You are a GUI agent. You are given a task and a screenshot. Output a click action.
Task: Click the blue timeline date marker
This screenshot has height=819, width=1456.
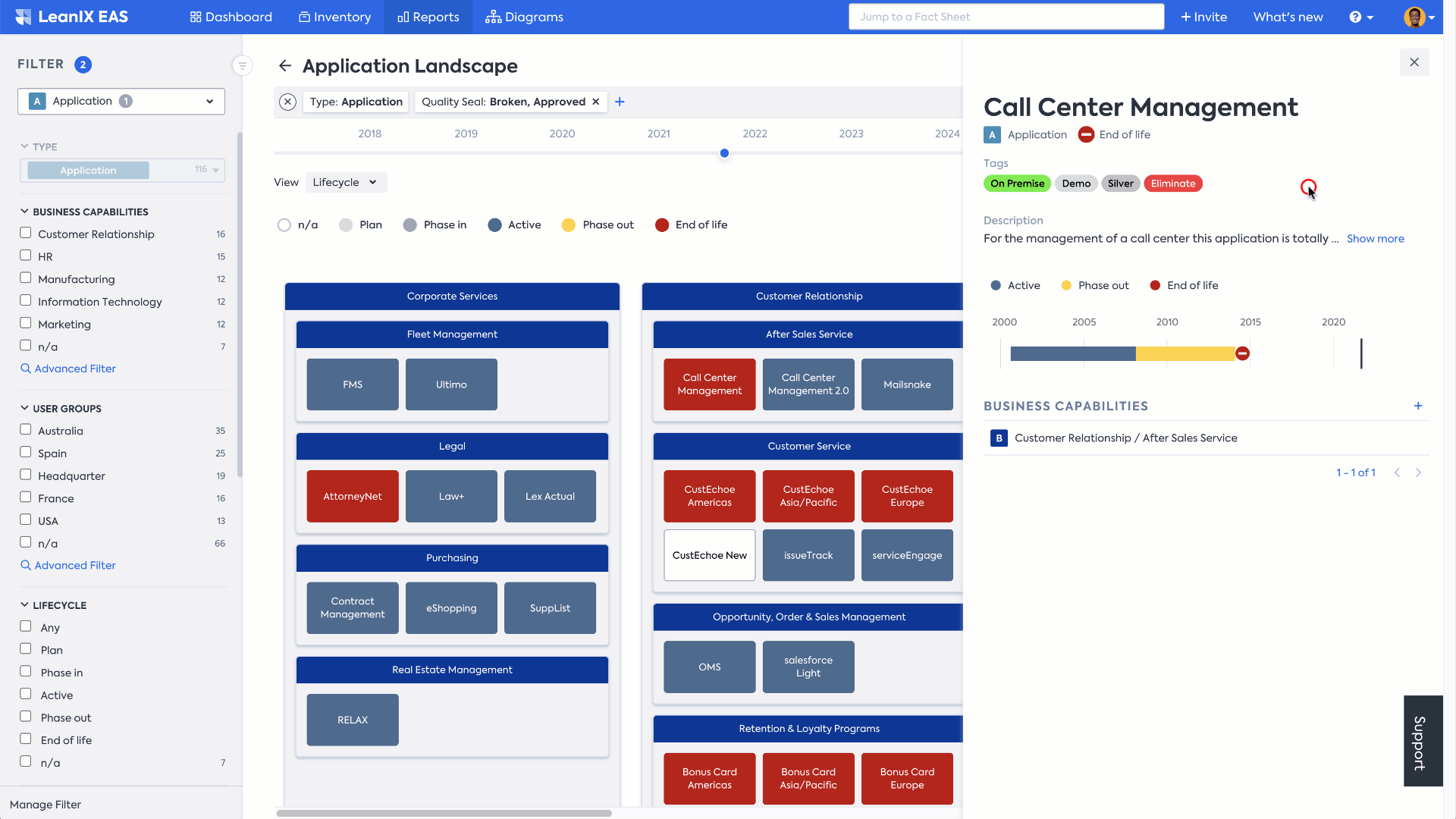click(x=724, y=153)
